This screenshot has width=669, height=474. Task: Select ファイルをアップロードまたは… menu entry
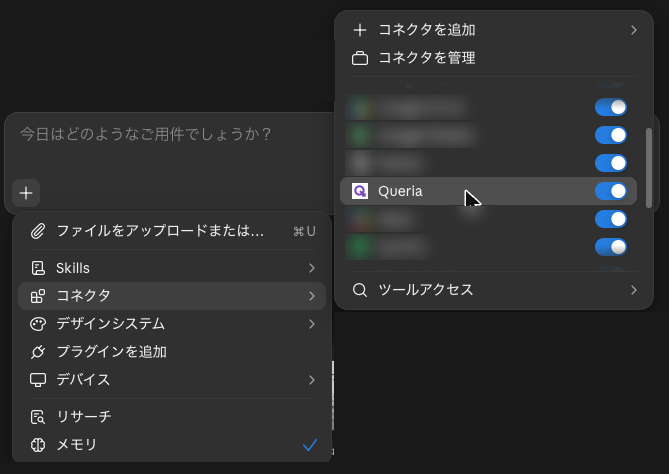[172, 231]
